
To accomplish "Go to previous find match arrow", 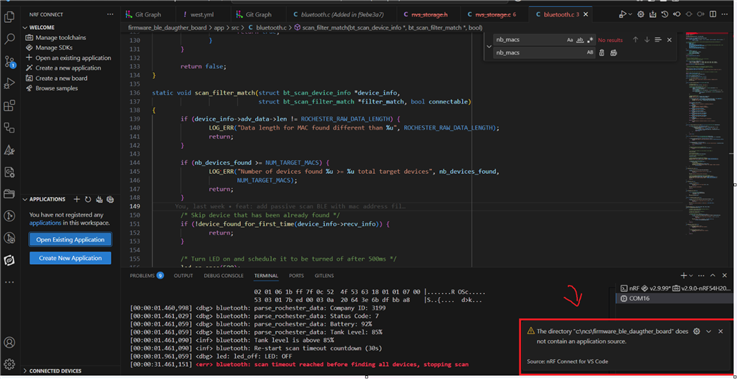I will (x=635, y=40).
